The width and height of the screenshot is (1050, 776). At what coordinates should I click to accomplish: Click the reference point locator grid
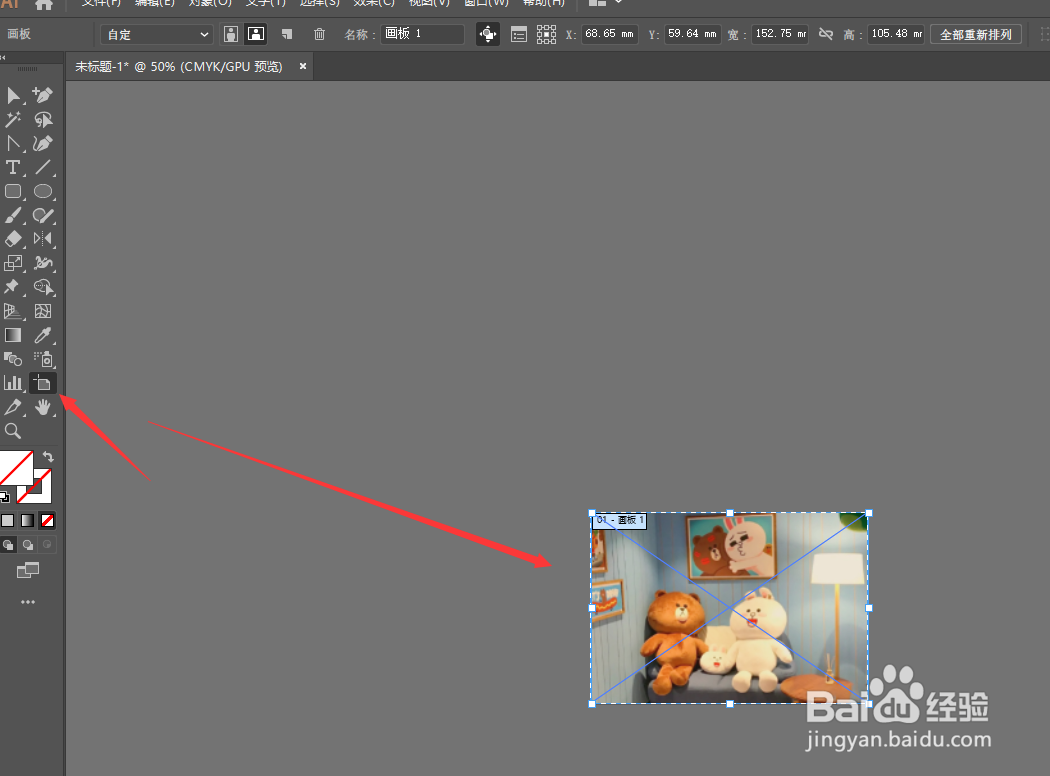coord(546,34)
